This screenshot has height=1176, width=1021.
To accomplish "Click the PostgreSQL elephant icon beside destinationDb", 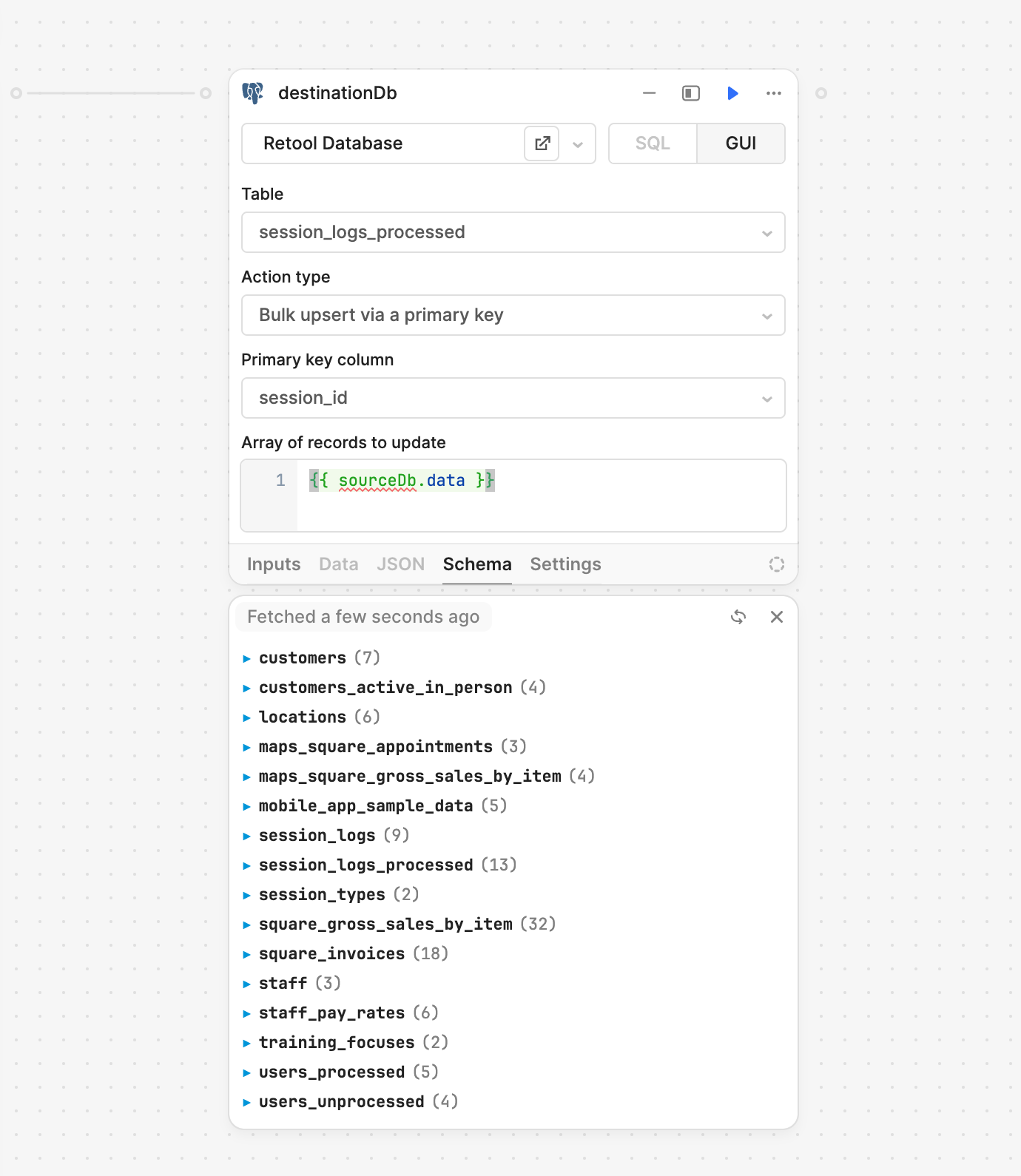I will 253,93.
